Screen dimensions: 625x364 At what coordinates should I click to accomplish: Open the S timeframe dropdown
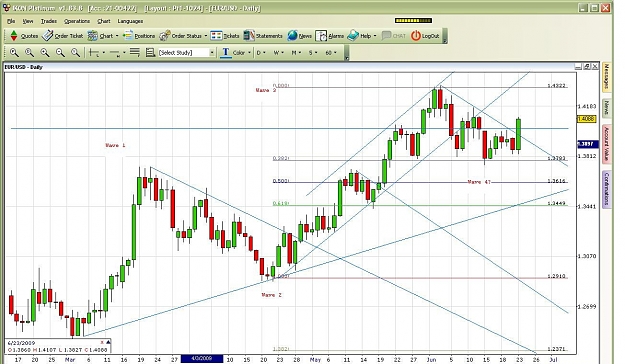(x=313, y=53)
